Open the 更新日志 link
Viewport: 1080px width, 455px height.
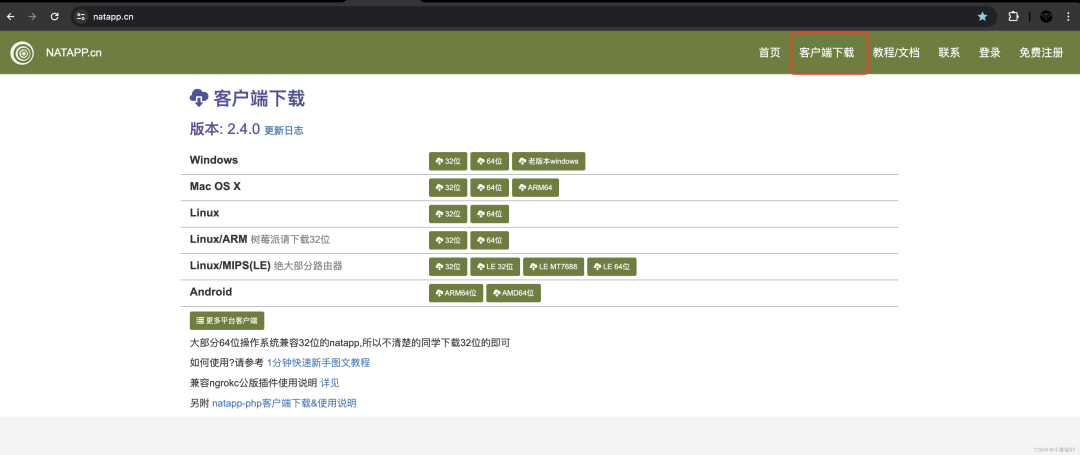click(x=284, y=130)
